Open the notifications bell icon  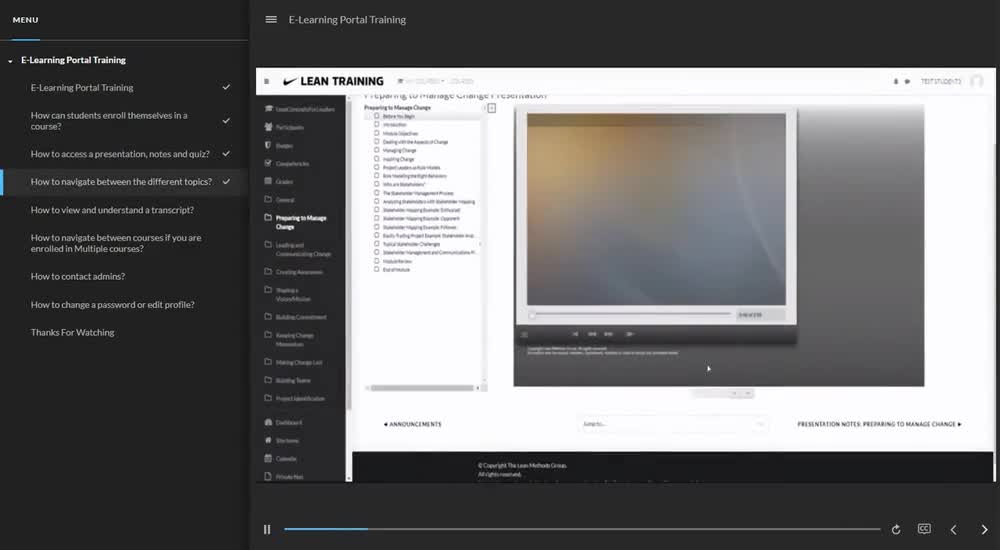(x=895, y=82)
